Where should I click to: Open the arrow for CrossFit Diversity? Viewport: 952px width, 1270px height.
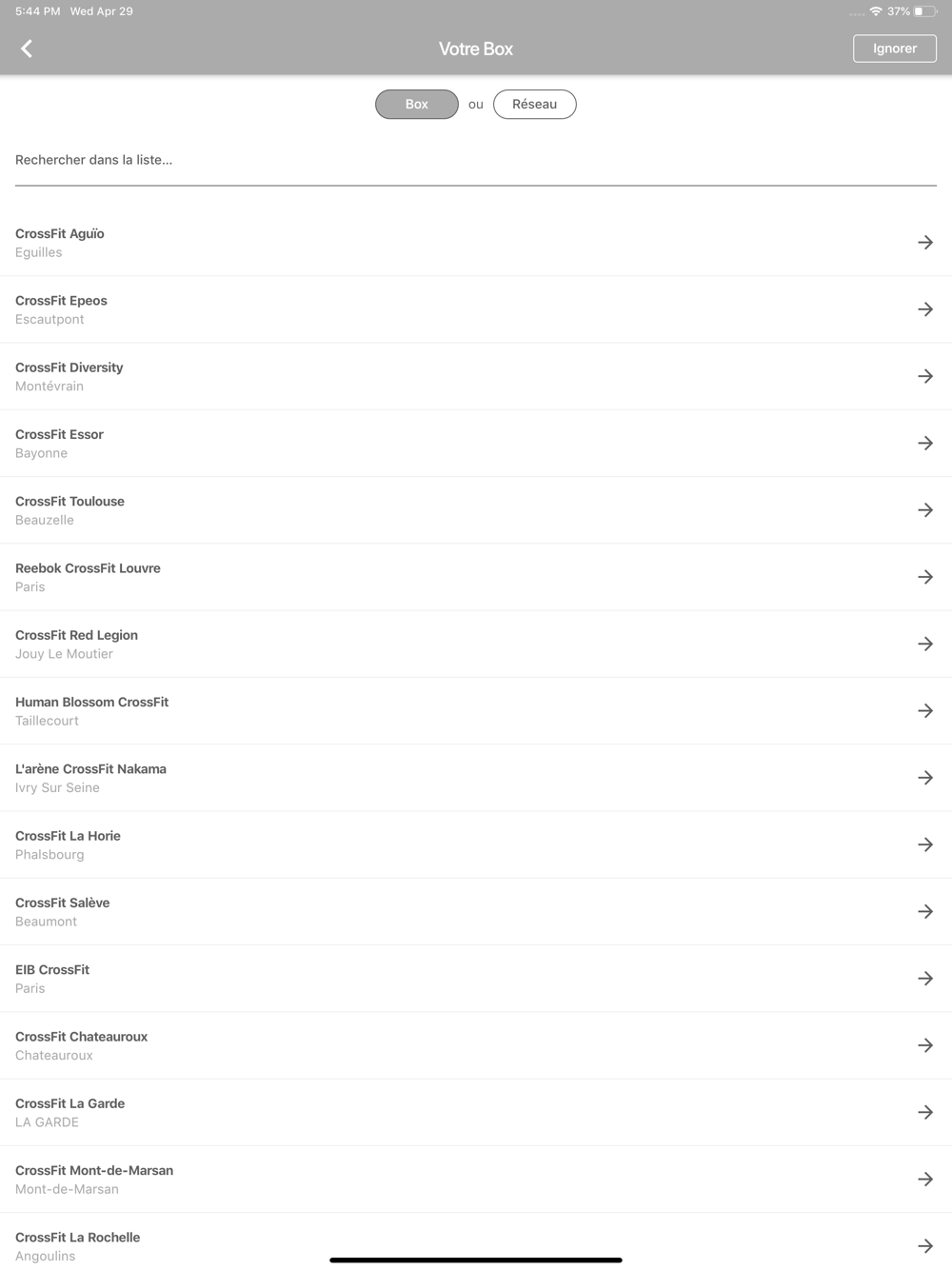point(925,376)
